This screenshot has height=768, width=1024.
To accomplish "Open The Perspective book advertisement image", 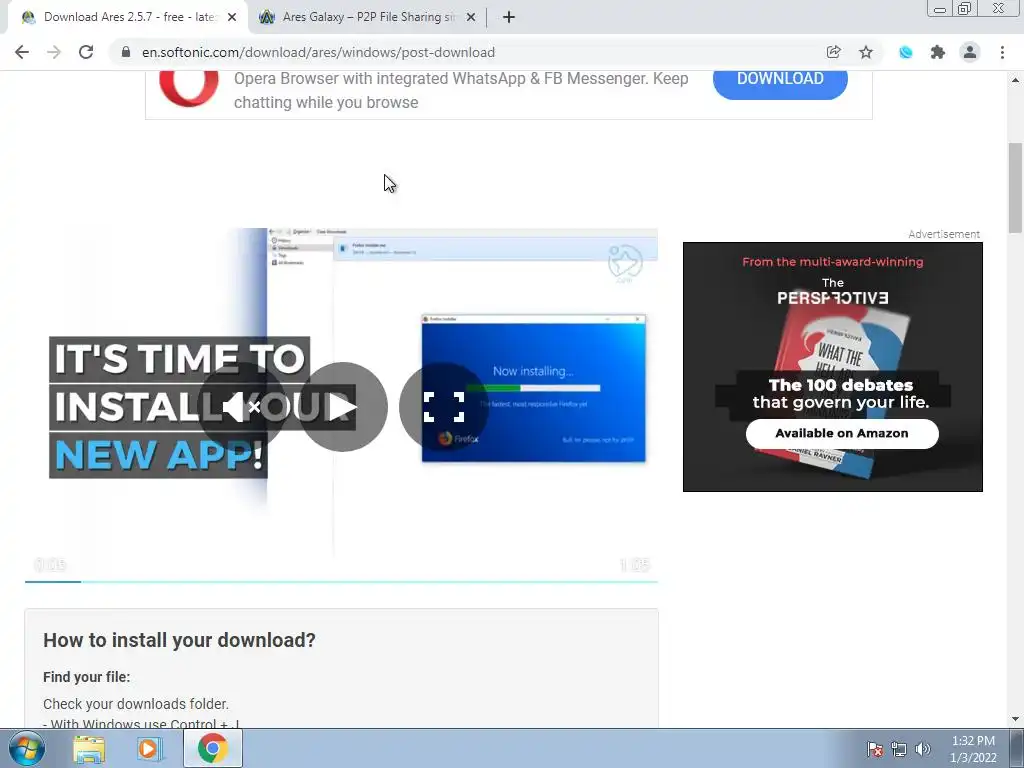I will point(833,366).
